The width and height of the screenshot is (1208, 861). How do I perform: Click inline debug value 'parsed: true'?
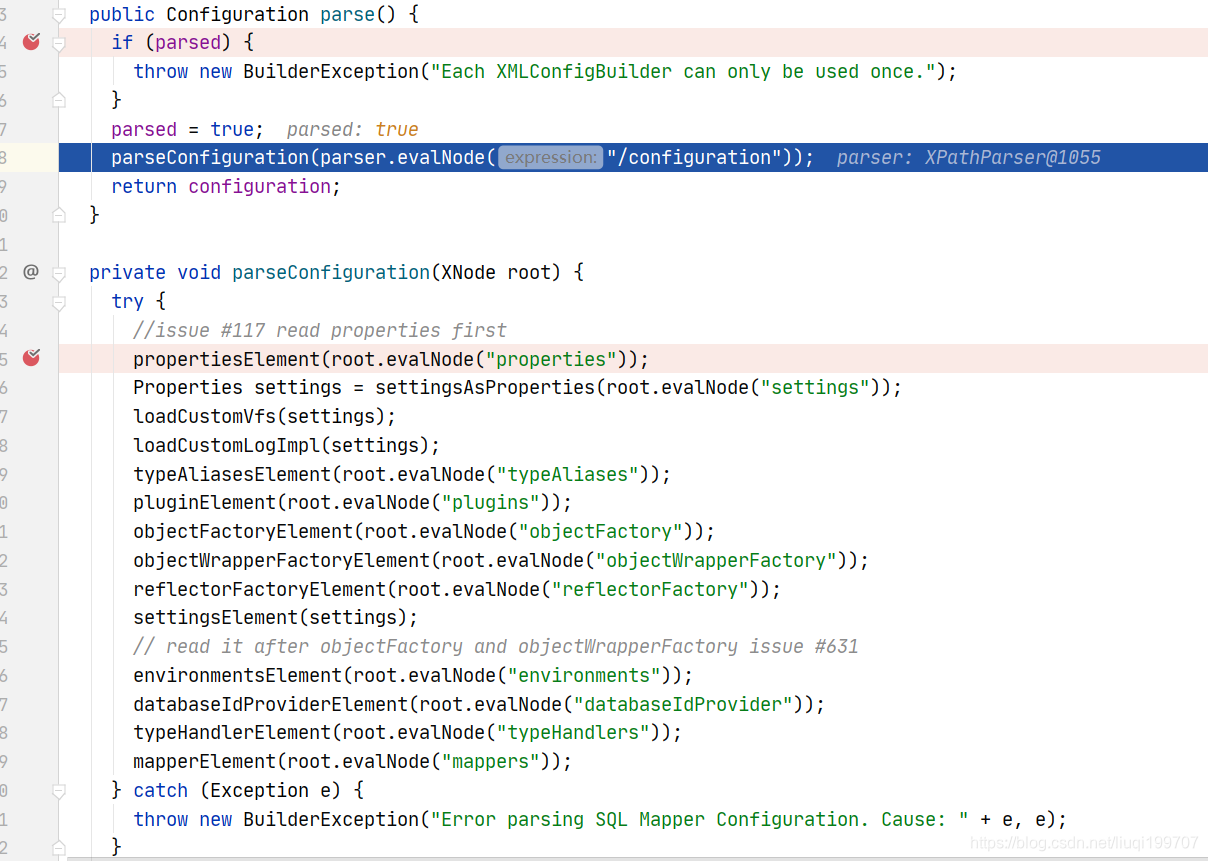pyautogui.click(x=352, y=129)
